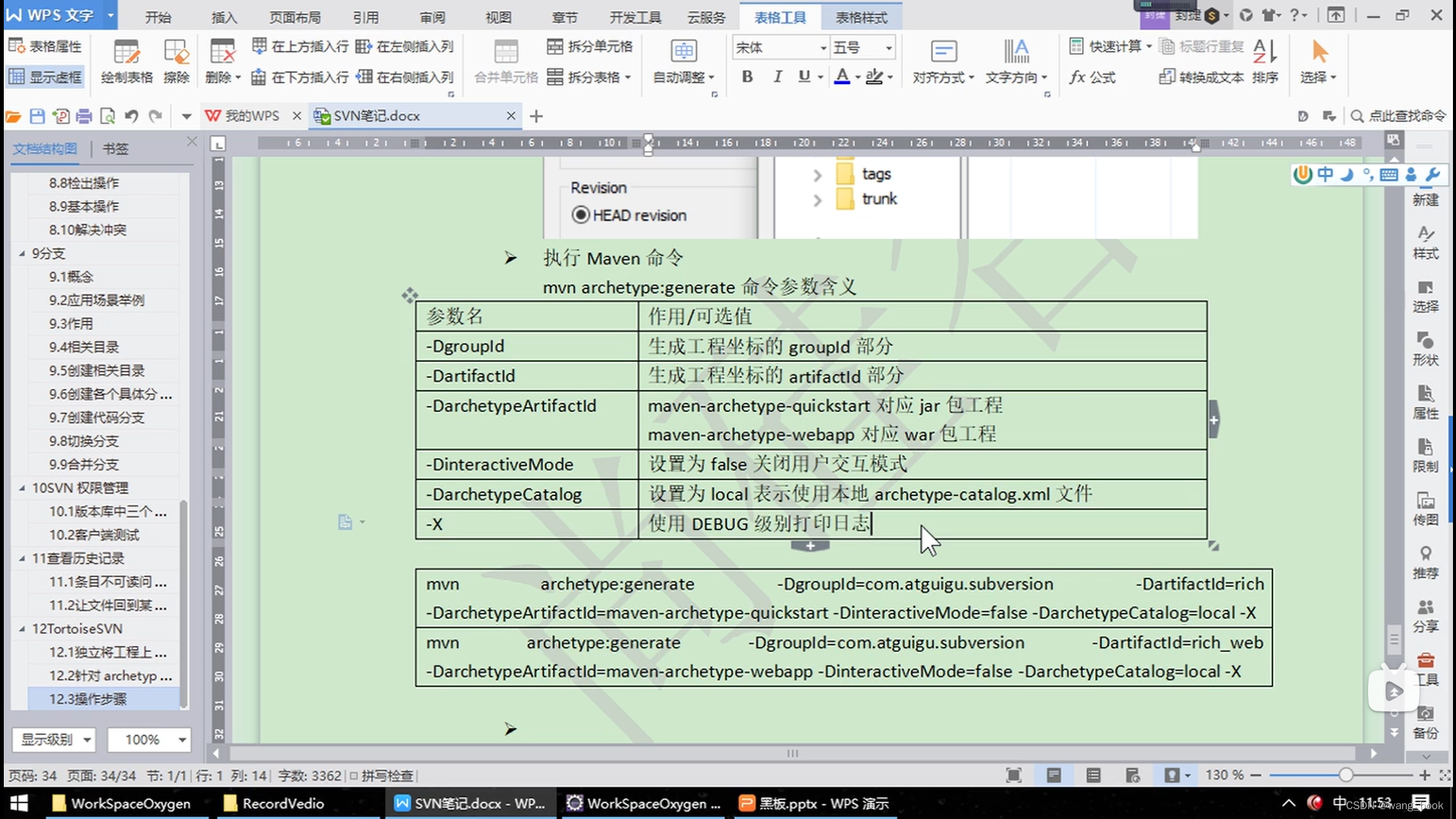Image resolution: width=1456 pixels, height=819 pixels.
Task: Open the Draw Table tool
Action: click(x=126, y=61)
